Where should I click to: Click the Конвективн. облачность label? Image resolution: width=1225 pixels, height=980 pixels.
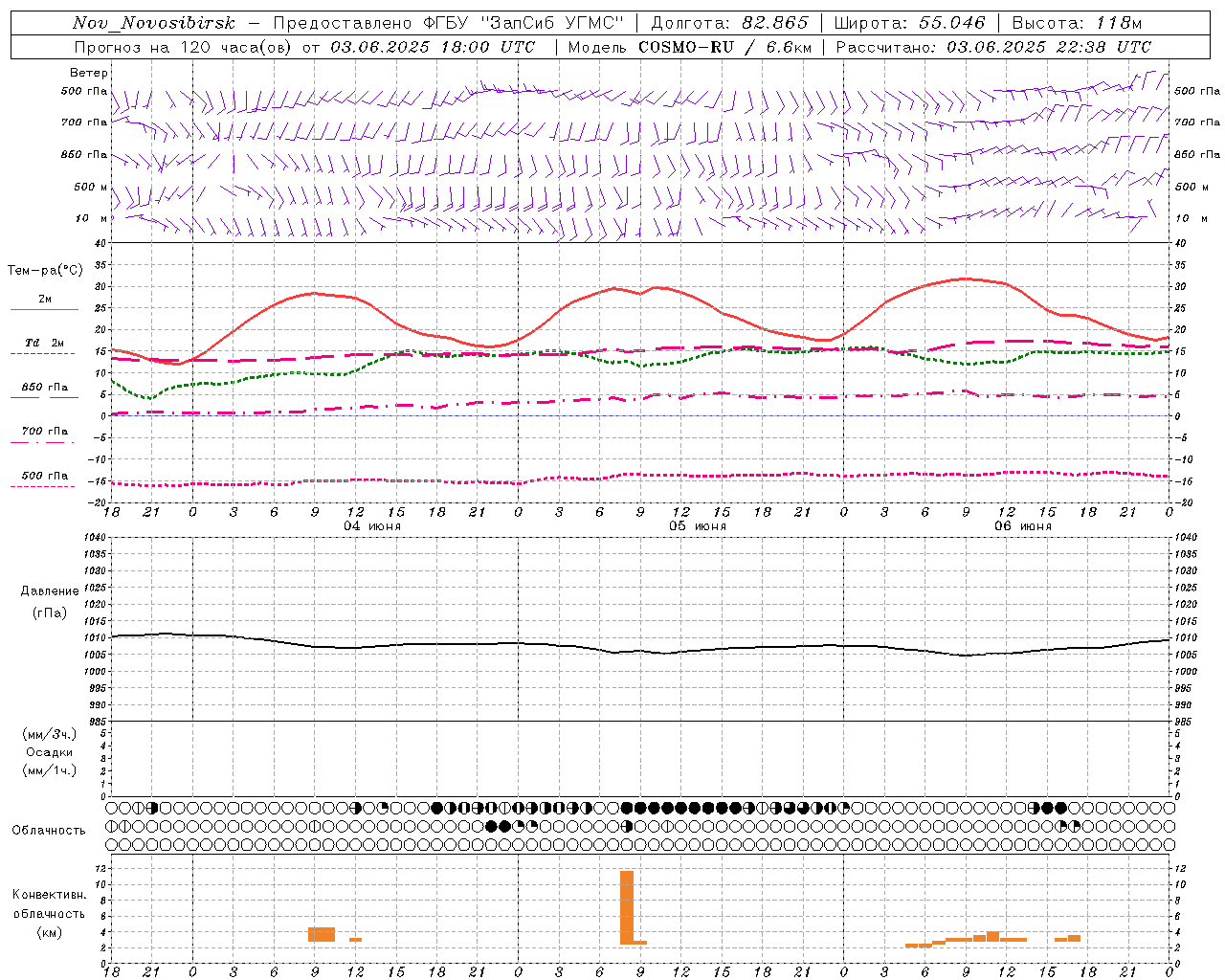pyautogui.click(x=49, y=904)
